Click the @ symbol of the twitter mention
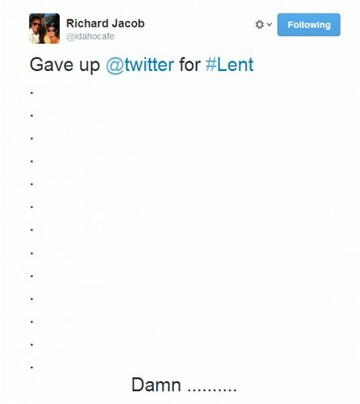This screenshot has height=404, width=360. click(x=115, y=65)
